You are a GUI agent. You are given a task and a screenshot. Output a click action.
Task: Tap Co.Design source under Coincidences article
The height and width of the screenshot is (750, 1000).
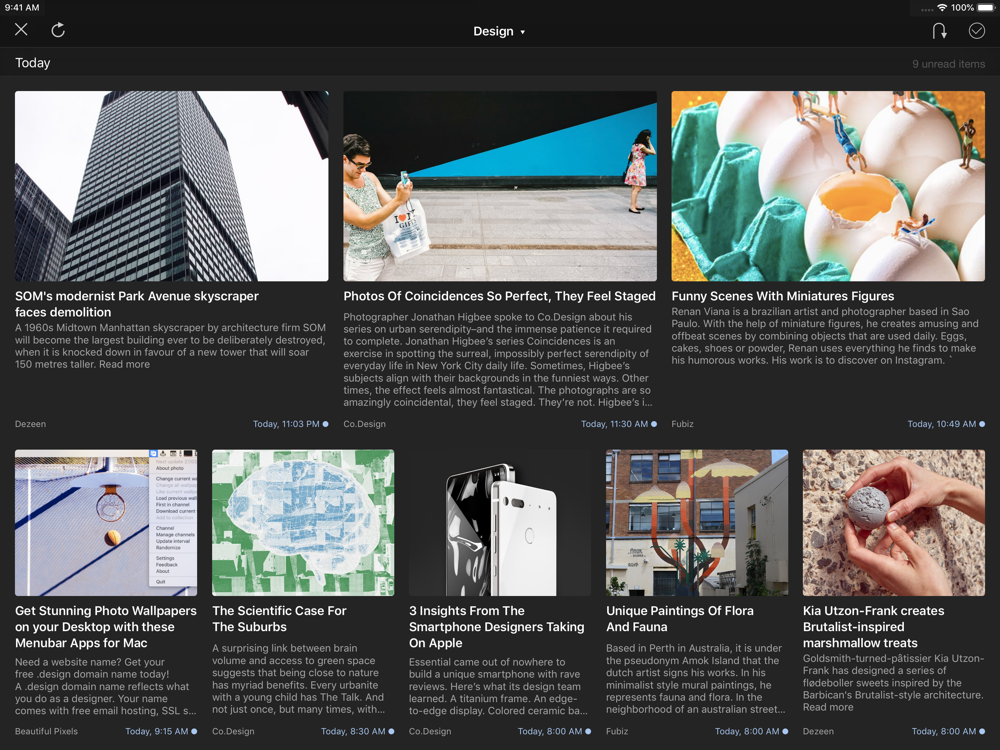point(364,424)
